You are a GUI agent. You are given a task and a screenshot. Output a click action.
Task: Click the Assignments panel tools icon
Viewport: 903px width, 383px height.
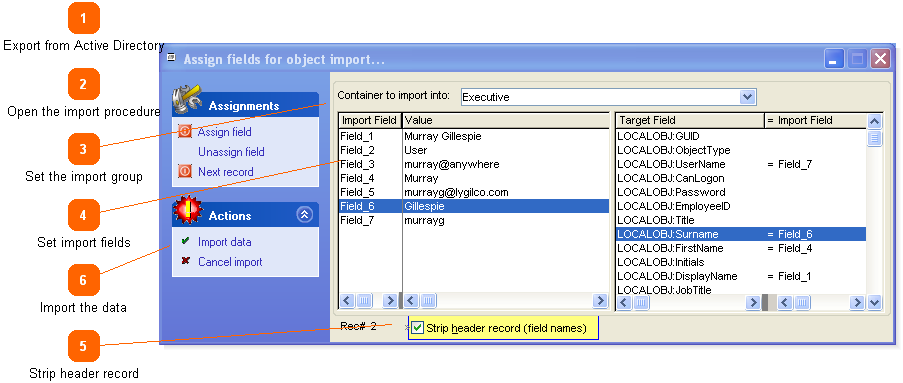click(187, 100)
